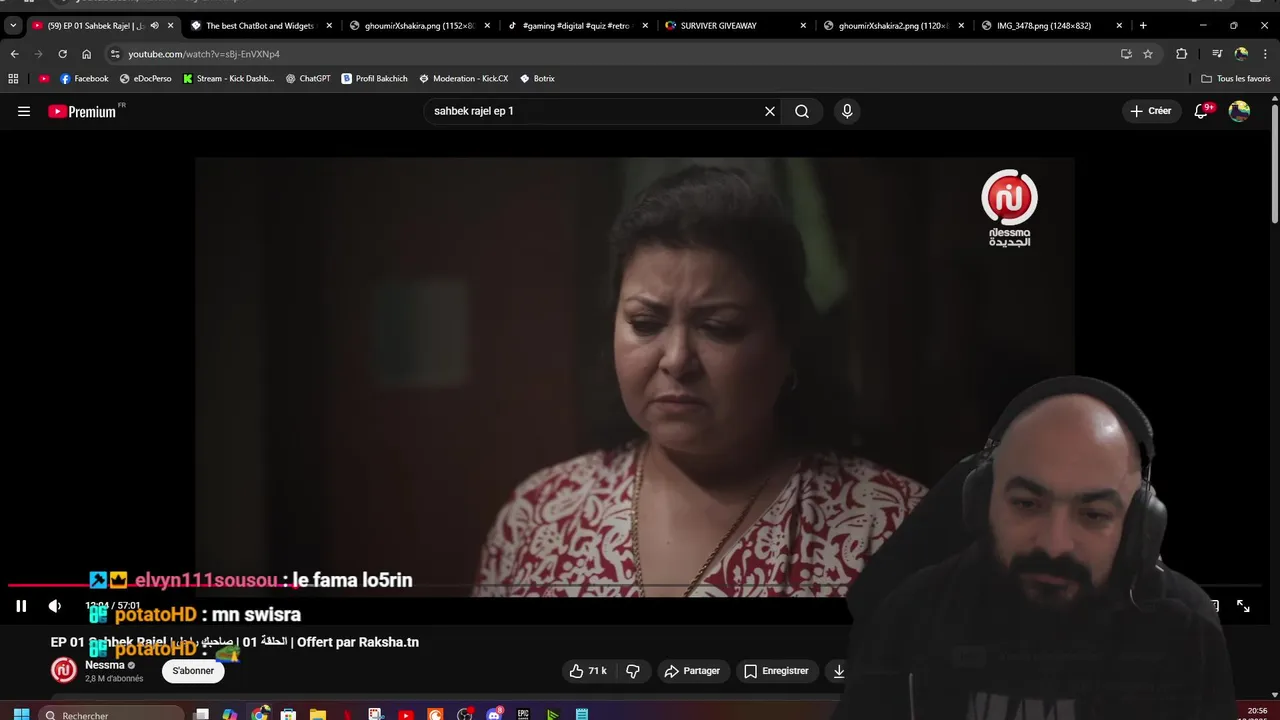Open Chrome from the taskbar
Image resolution: width=1280 pixels, height=720 pixels.
pos(260,714)
